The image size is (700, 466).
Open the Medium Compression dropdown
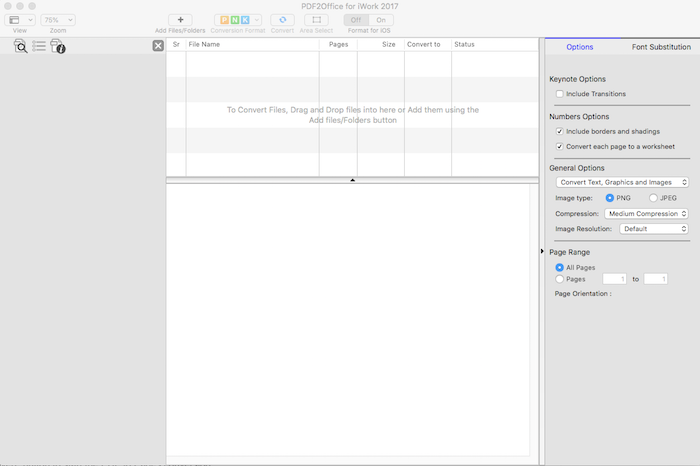[646, 213]
